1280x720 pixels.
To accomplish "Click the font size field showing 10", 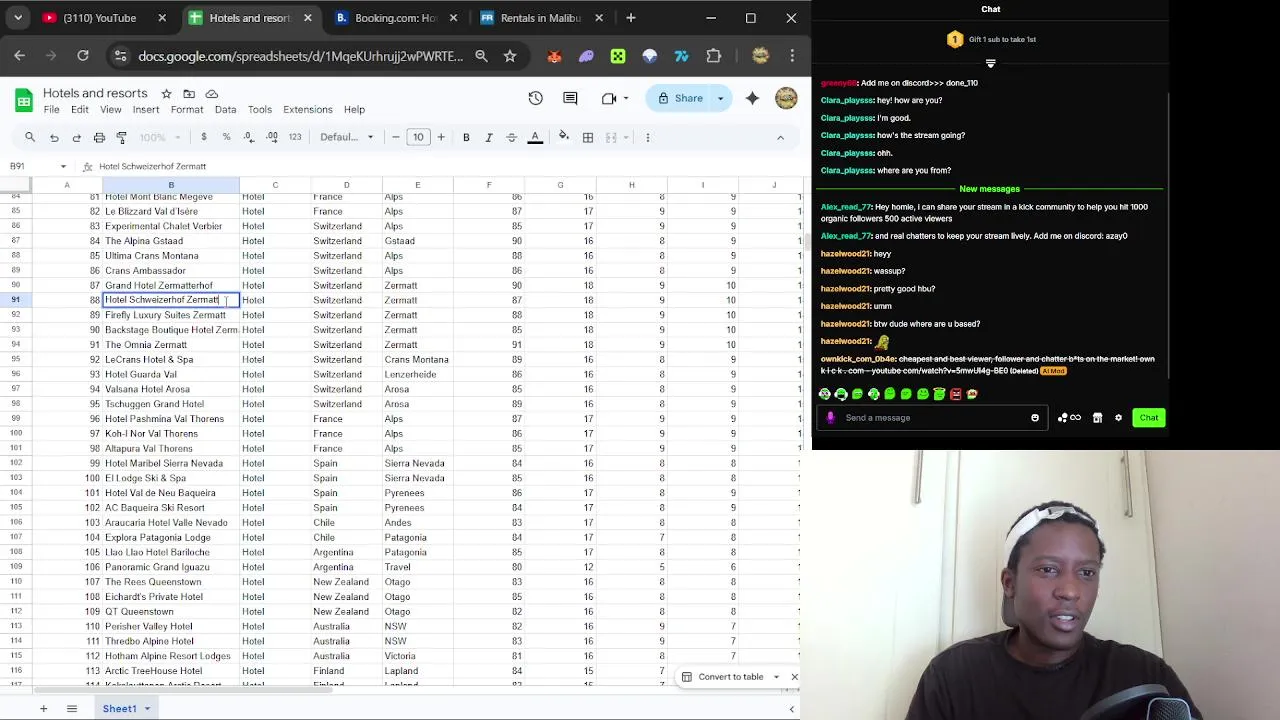I will point(418,137).
